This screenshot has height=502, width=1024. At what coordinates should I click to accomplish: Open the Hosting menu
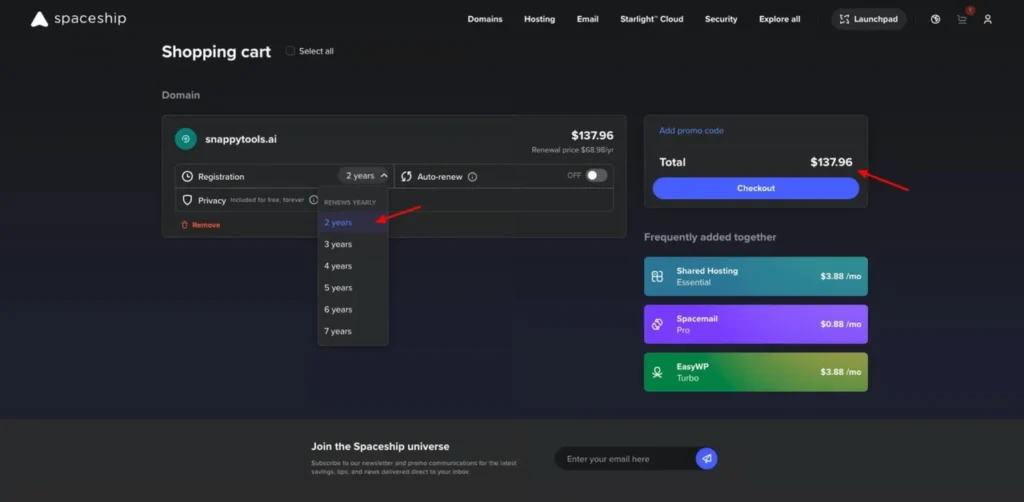click(539, 19)
